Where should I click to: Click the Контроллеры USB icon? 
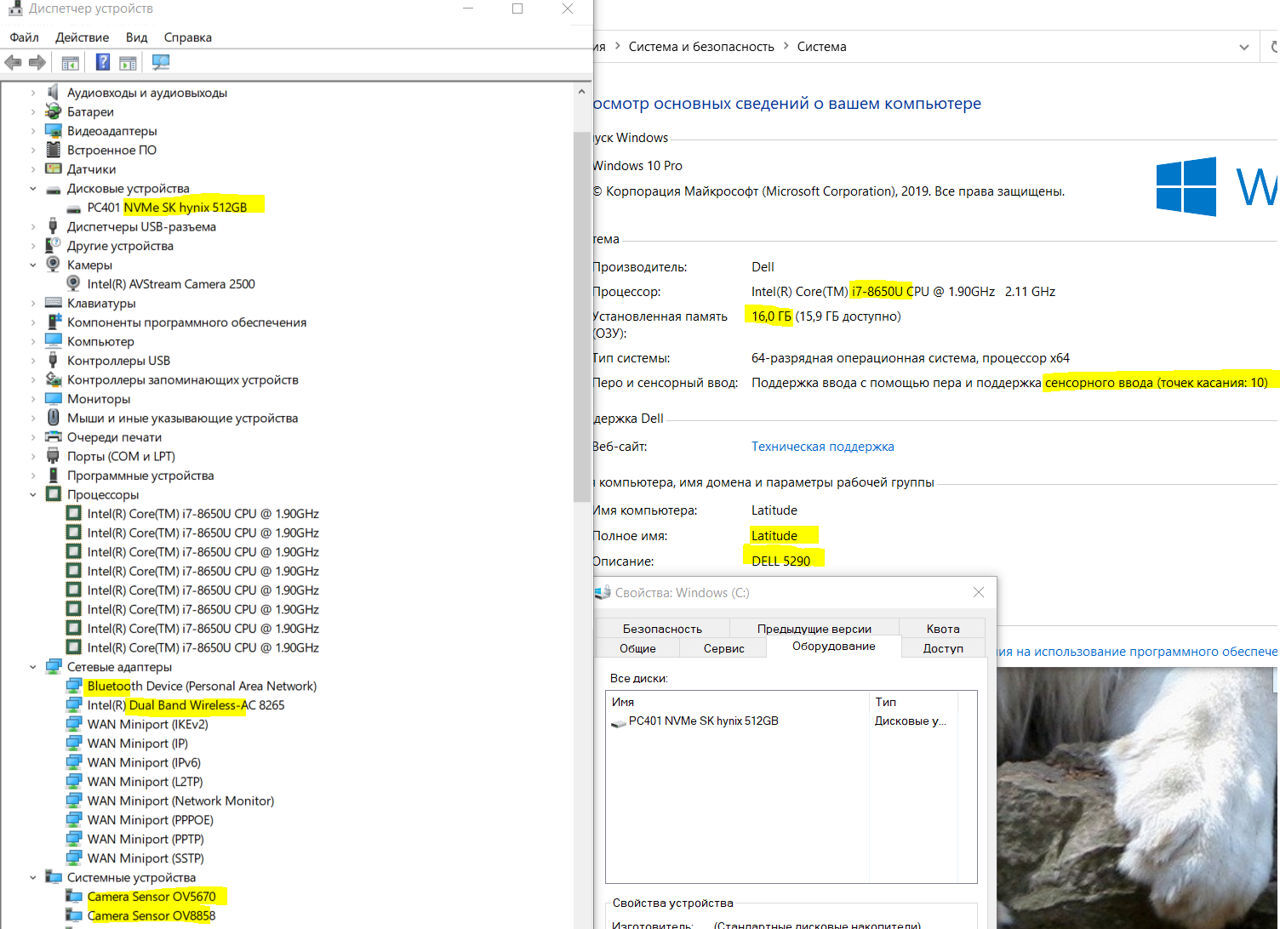[54, 361]
